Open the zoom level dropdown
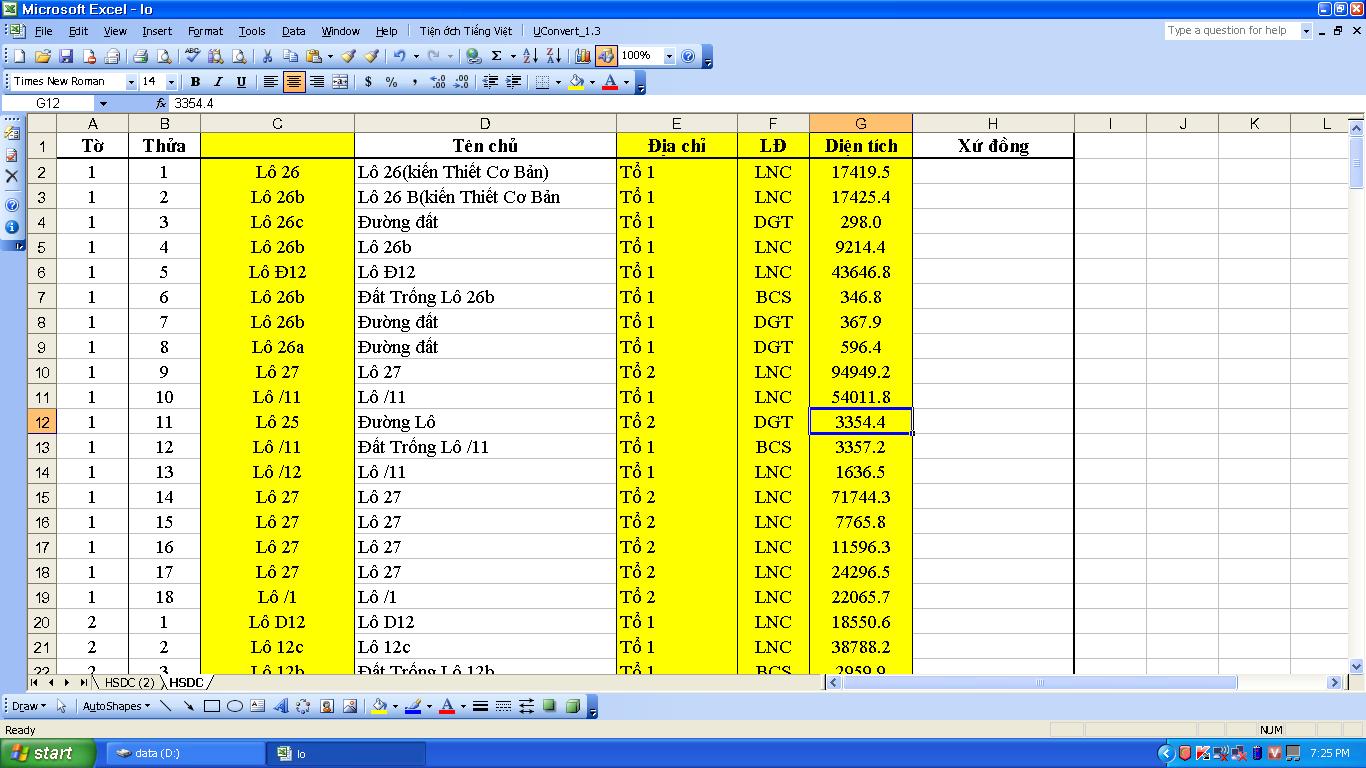 click(669, 57)
